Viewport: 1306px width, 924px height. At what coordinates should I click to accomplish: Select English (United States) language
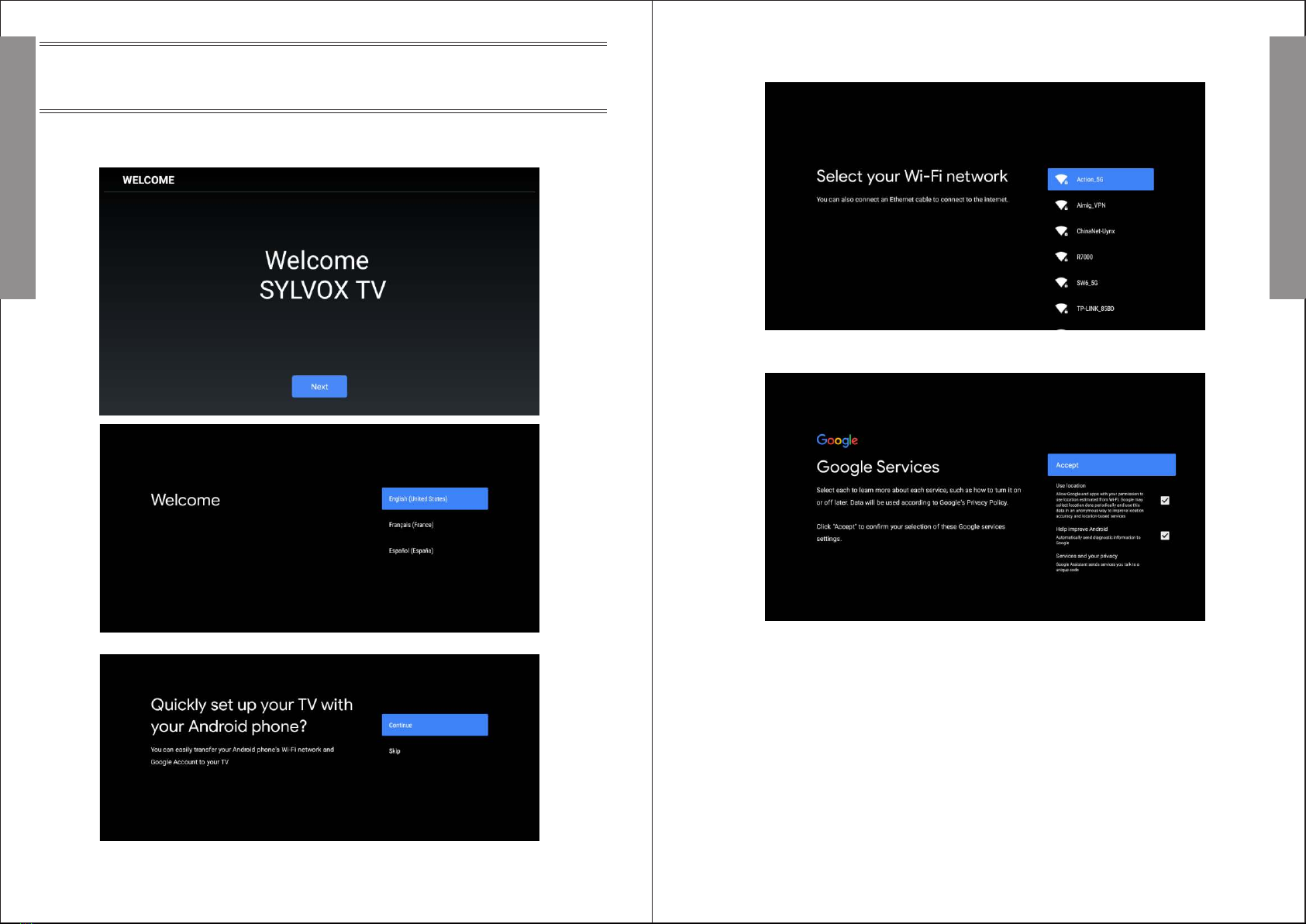(434, 498)
